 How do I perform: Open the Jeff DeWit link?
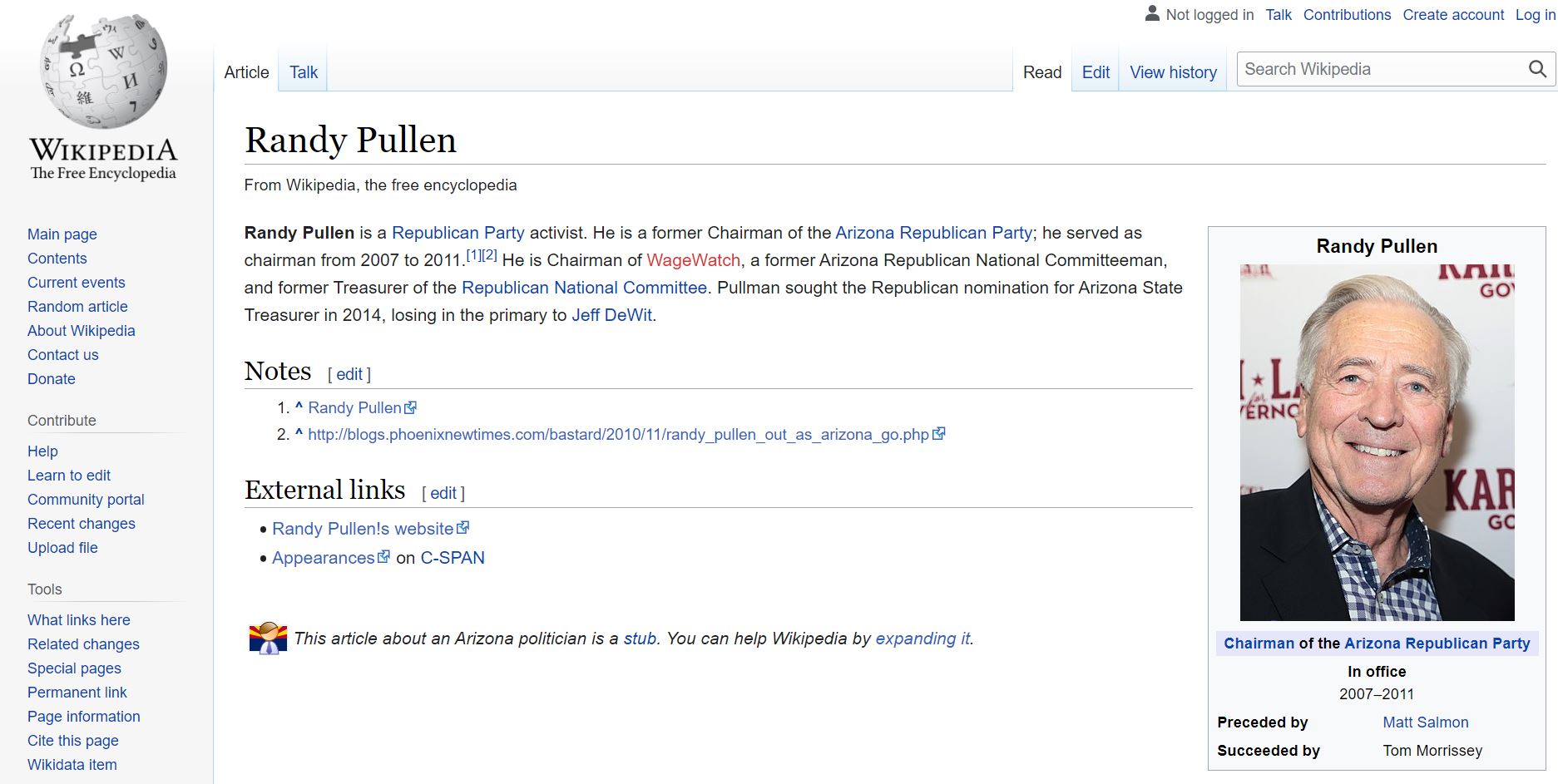pyautogui.click(x=612, y=315)
